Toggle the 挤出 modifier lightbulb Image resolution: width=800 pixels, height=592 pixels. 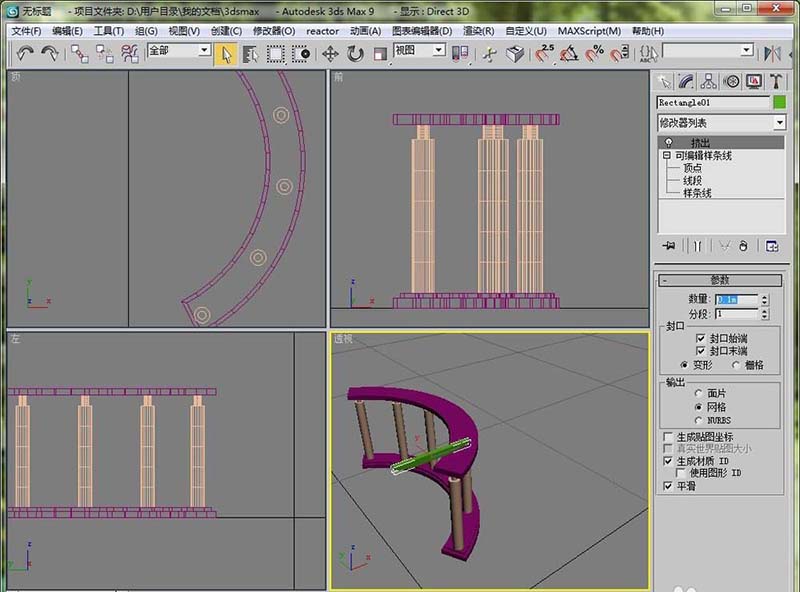point(668,142)
